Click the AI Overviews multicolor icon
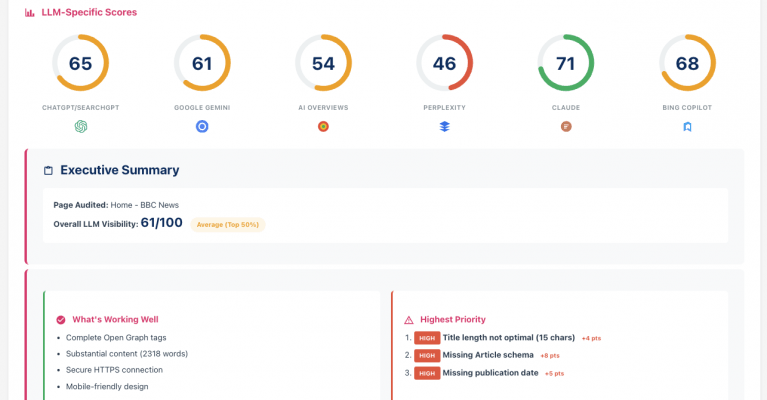 pos(323,127)
